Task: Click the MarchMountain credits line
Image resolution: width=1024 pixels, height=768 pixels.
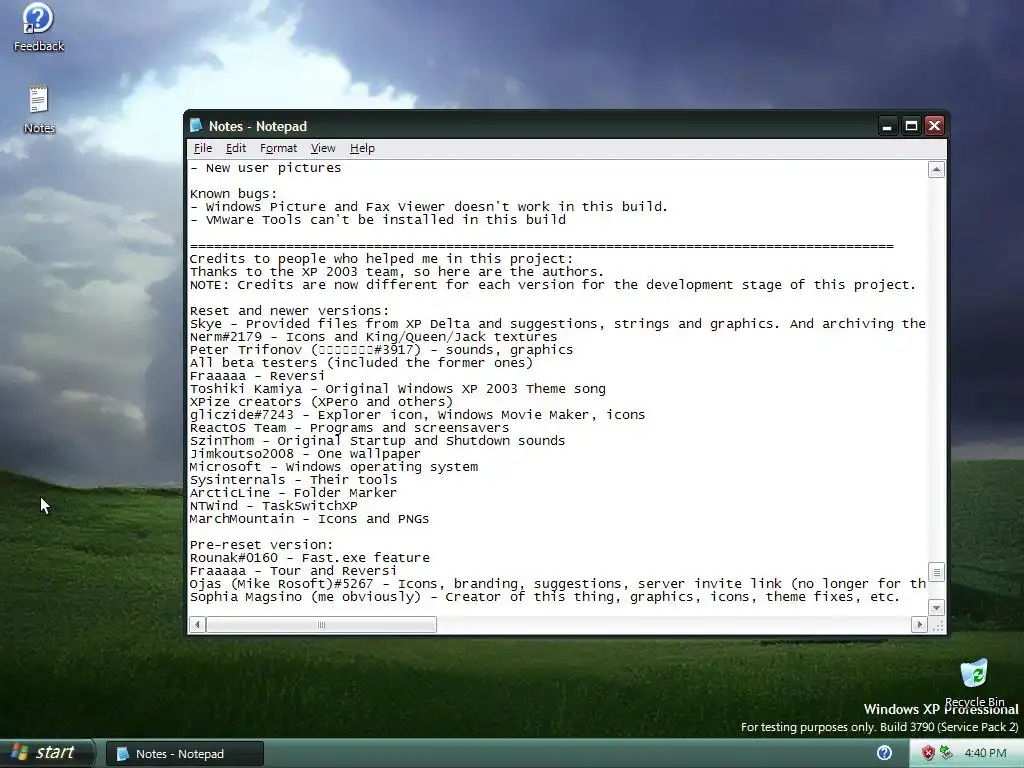Action: coord(310,519)
